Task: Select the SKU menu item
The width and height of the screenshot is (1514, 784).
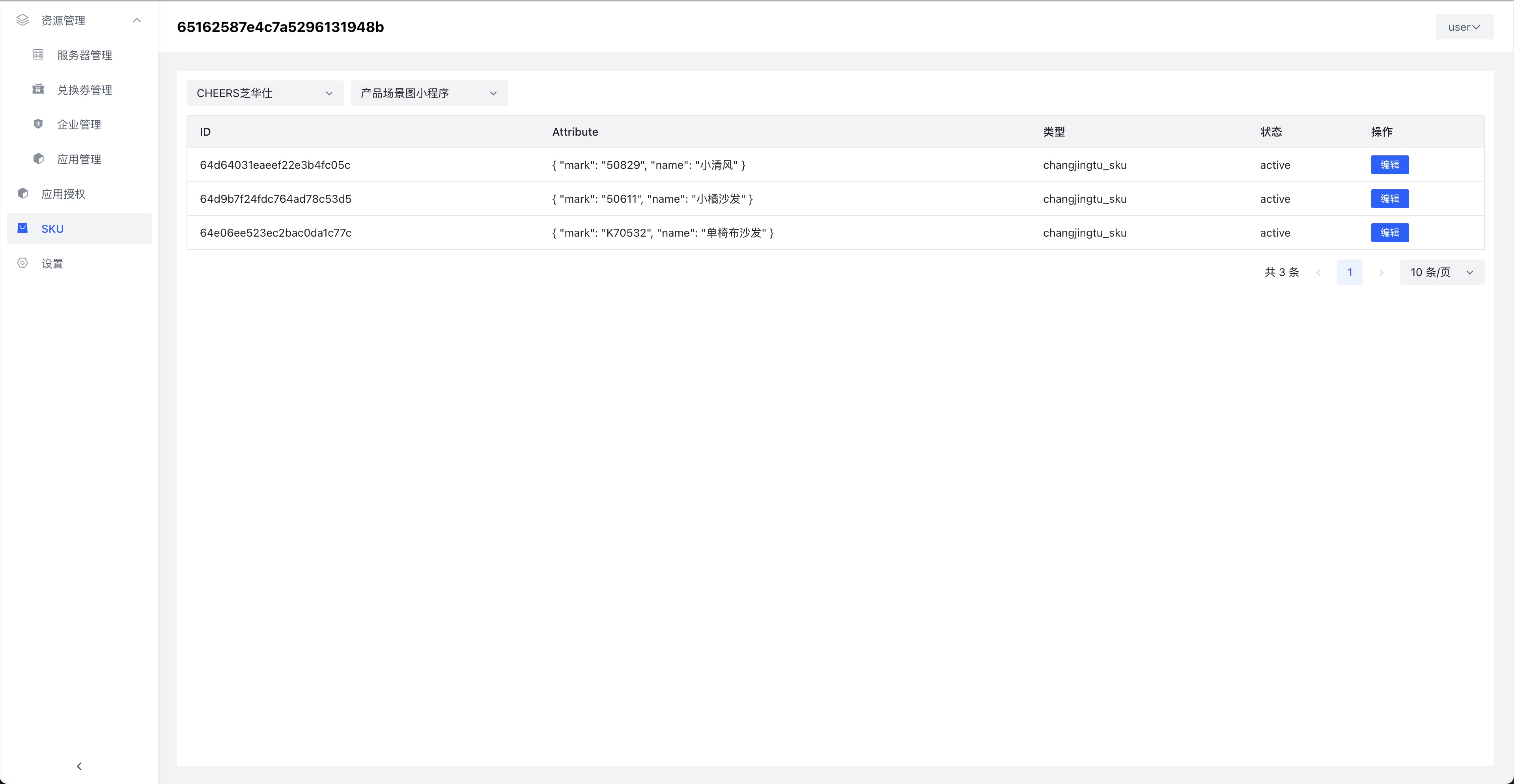Action: coord(79,229)
